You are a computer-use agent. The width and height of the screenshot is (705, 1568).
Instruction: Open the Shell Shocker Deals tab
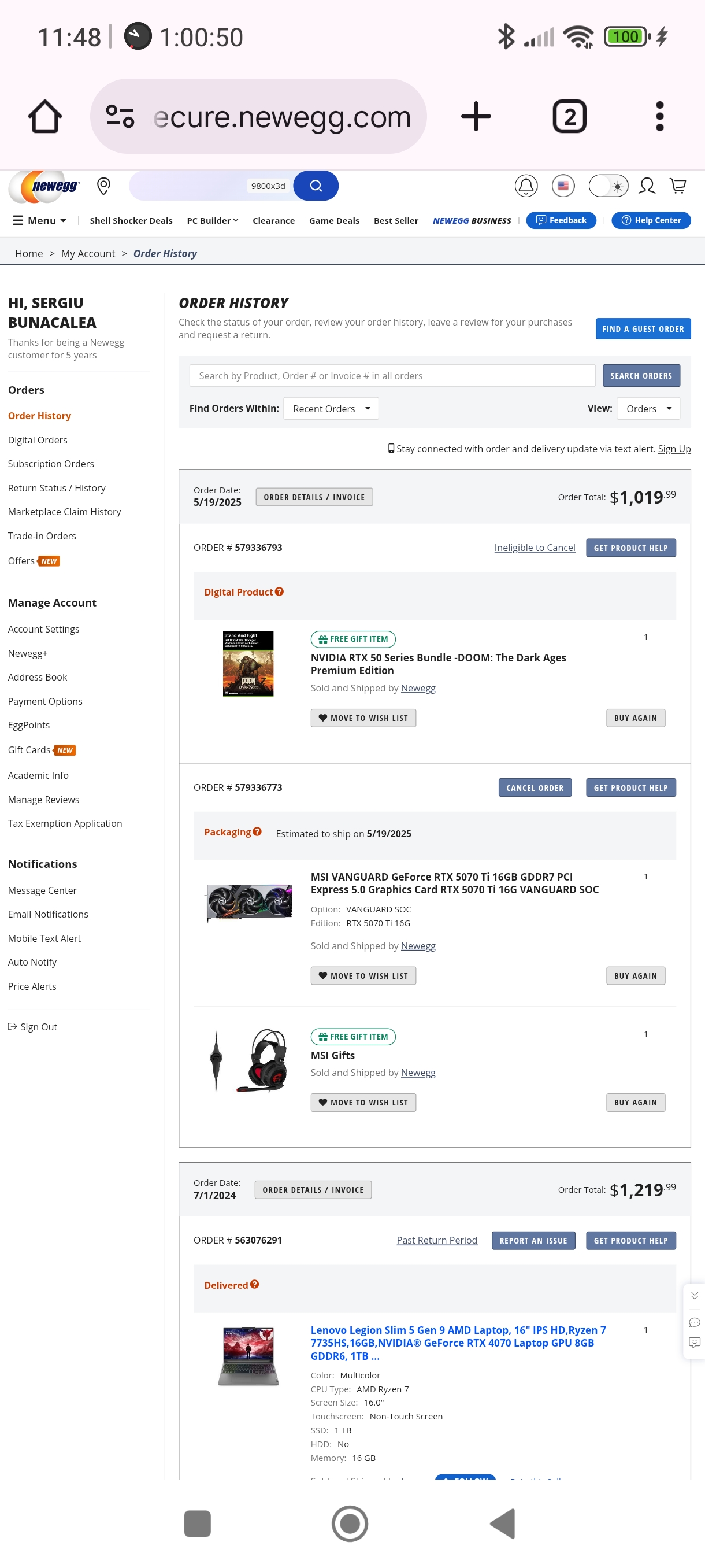(131, 220)
